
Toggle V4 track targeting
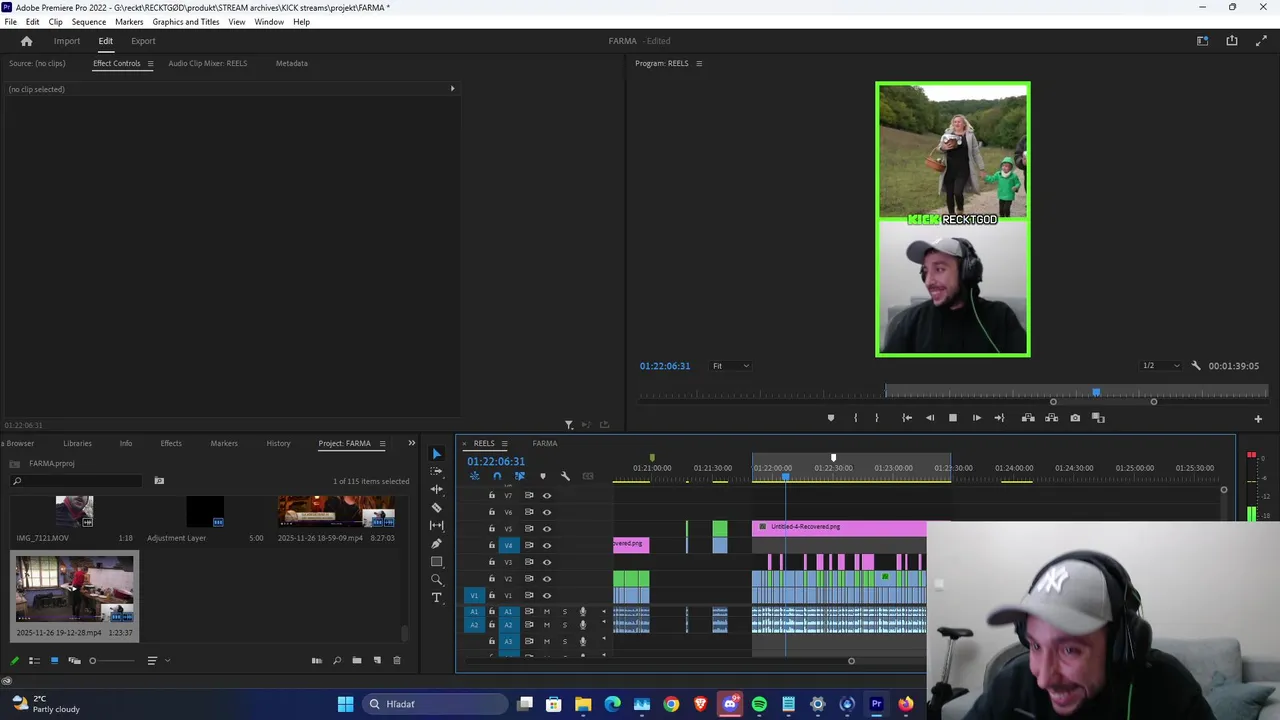508,545
